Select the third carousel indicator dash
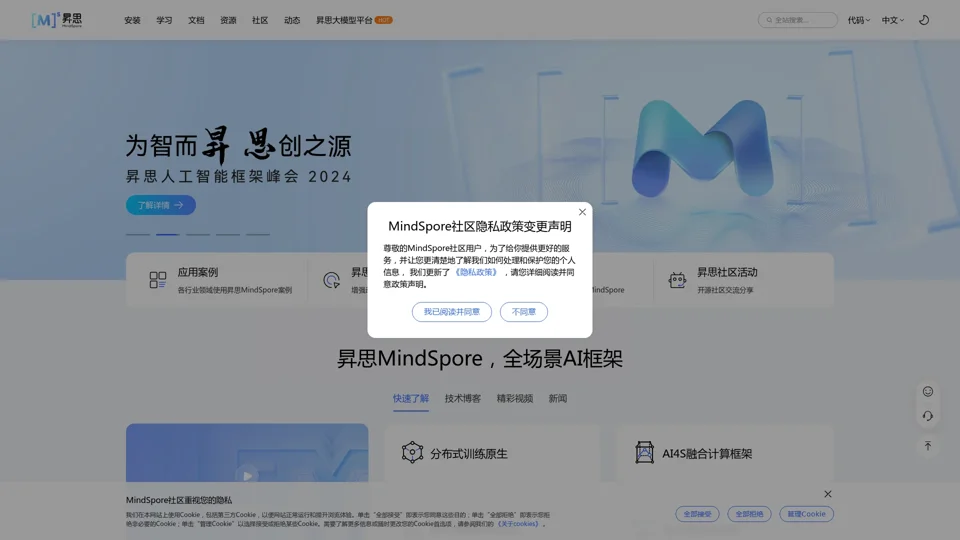This screenshot has width=960, height=540. 198,234
